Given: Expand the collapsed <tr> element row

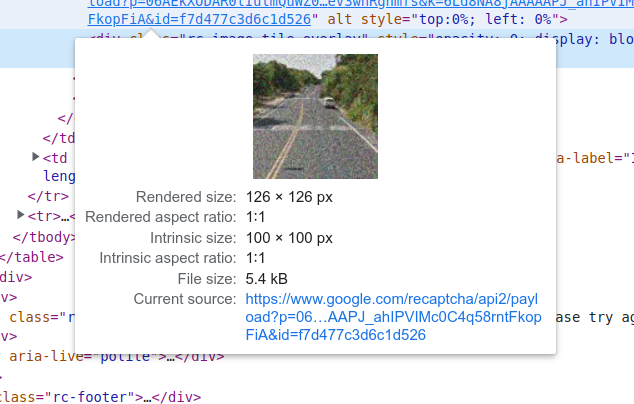Looking at the screenshot, I should coord(21,216).
